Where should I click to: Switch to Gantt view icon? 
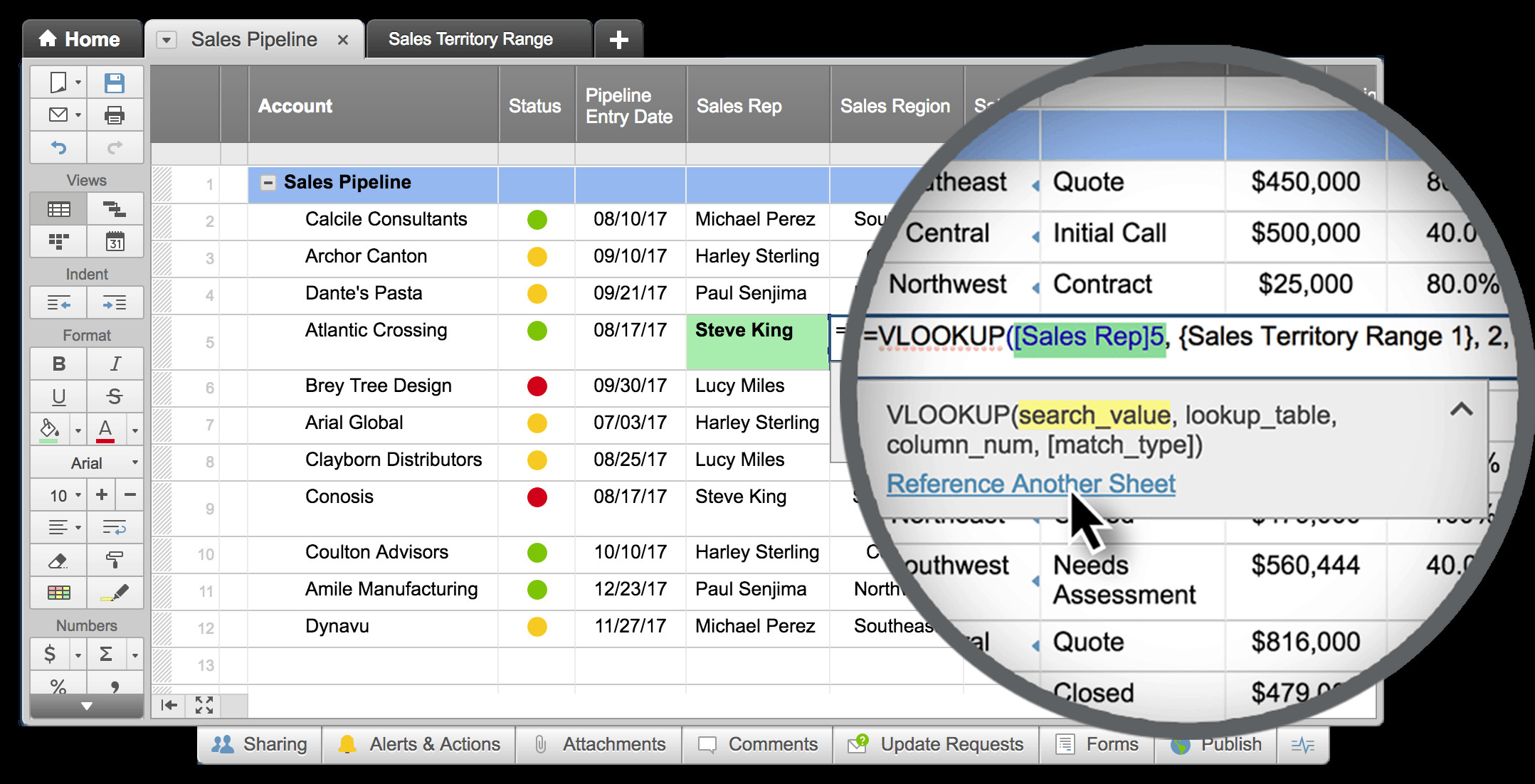115,209
